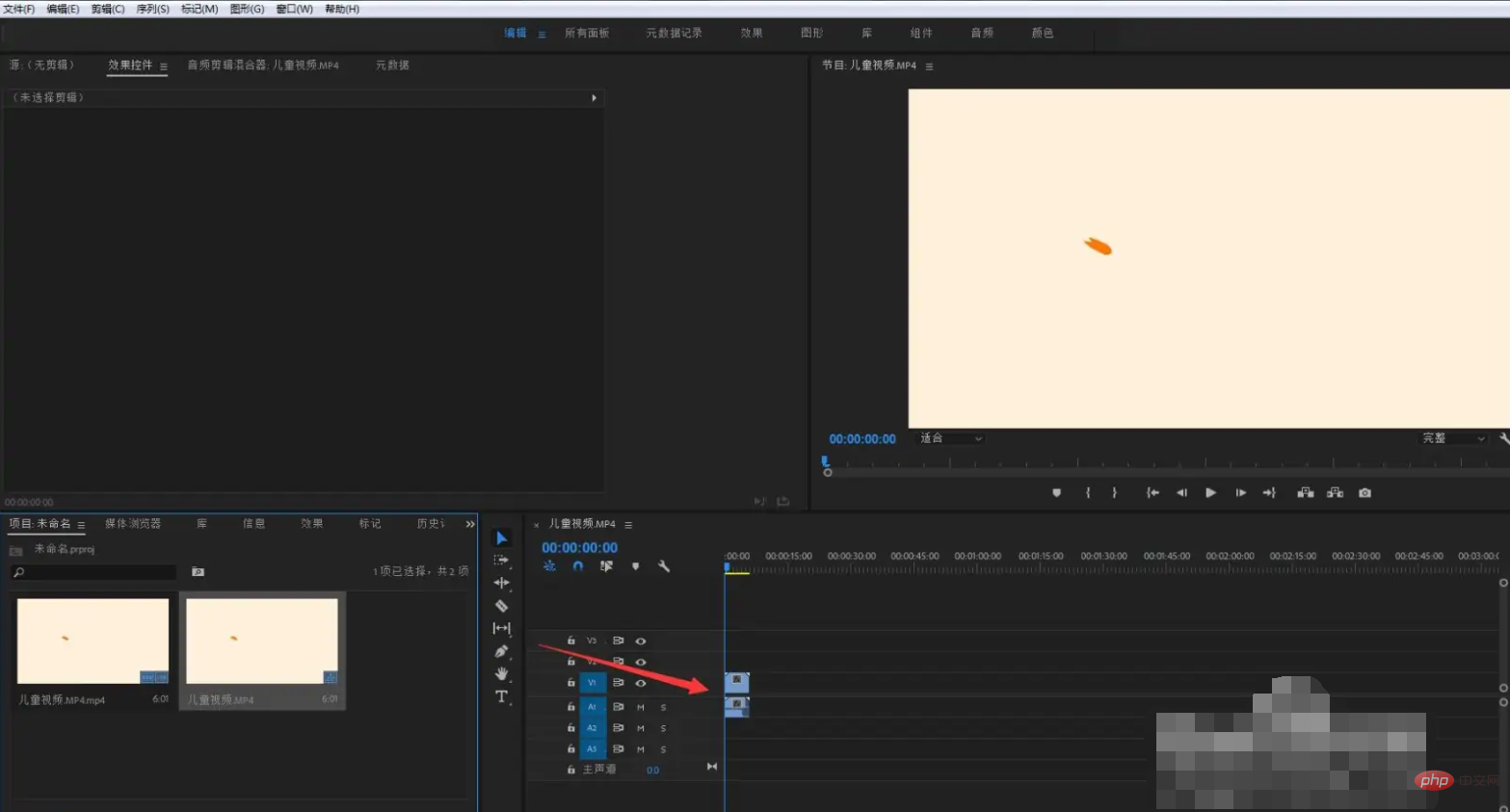Hide V2 track output eye
This screenshot has width=1510, height=812.
click(640, 662)
